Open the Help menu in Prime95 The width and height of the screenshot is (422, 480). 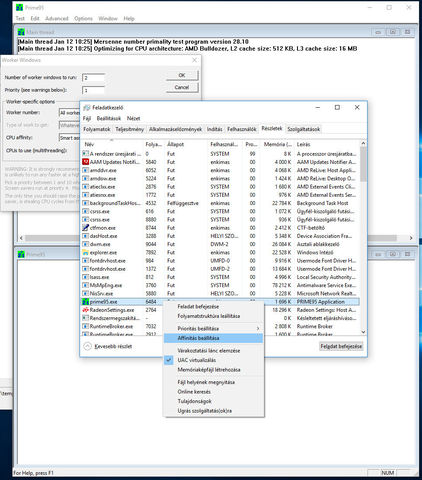pos(129,18)
